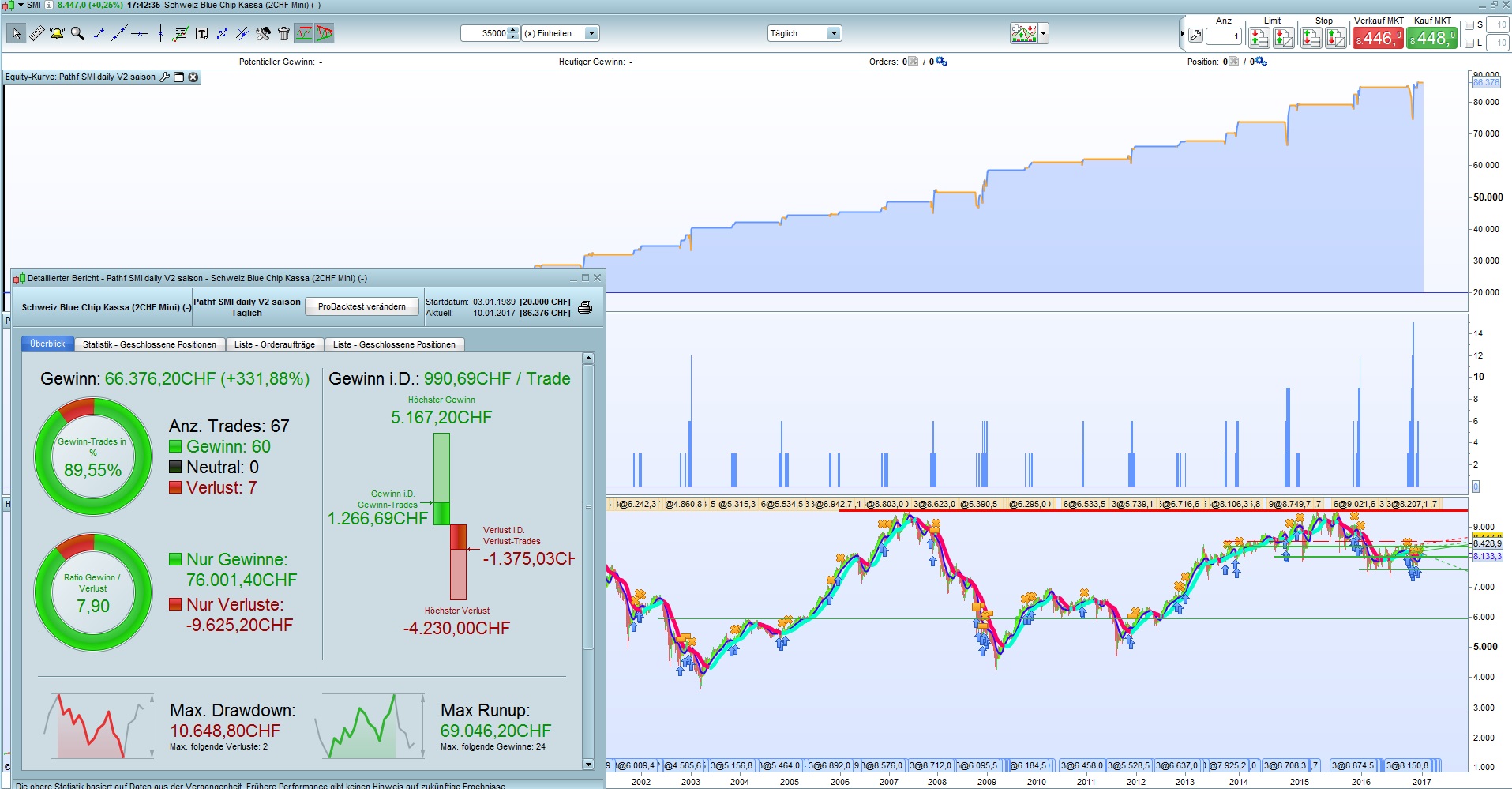
Task: Enable the S checkbox
Action: pyautogui.click(x=1469, y=25)
